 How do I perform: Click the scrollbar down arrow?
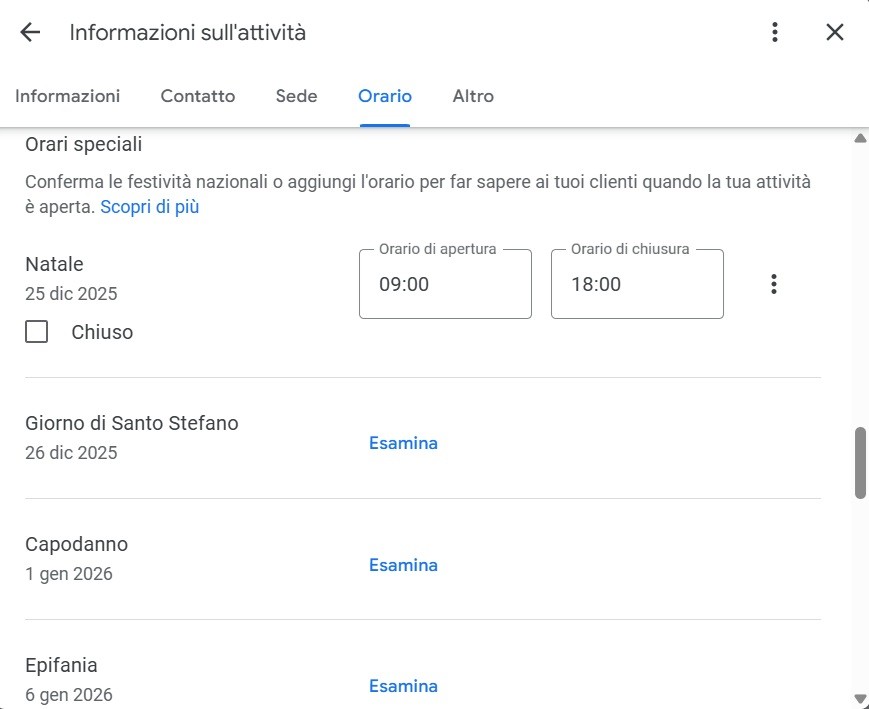(859, 700)
